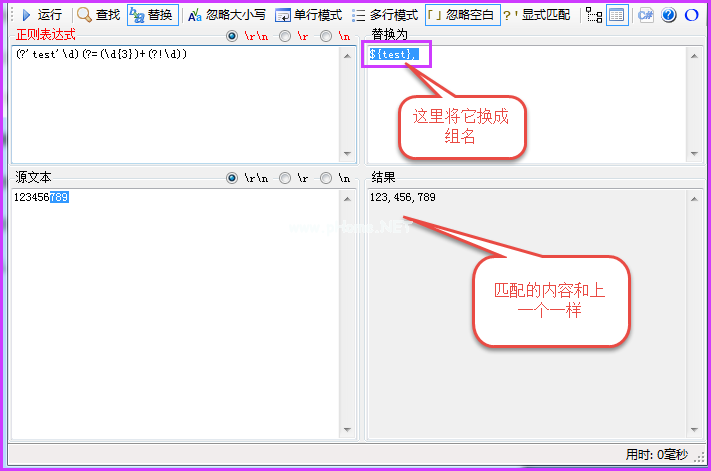Viewport: 711px width, 471px height.
Task: Select \r radio for regex expression
Action: coord(285,36)
